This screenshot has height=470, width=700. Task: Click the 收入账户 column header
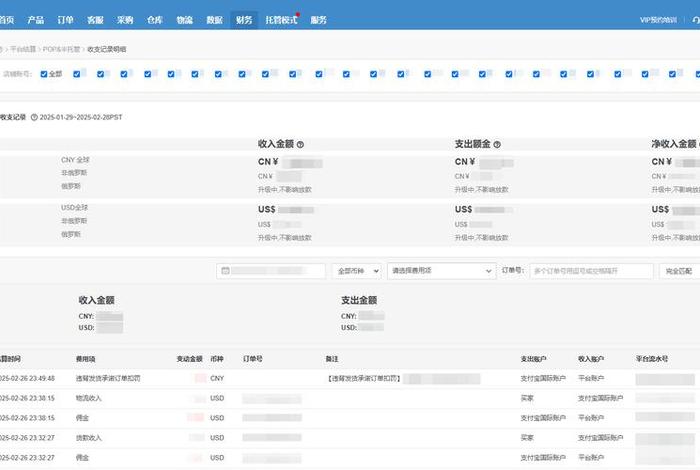pos(591,359)
